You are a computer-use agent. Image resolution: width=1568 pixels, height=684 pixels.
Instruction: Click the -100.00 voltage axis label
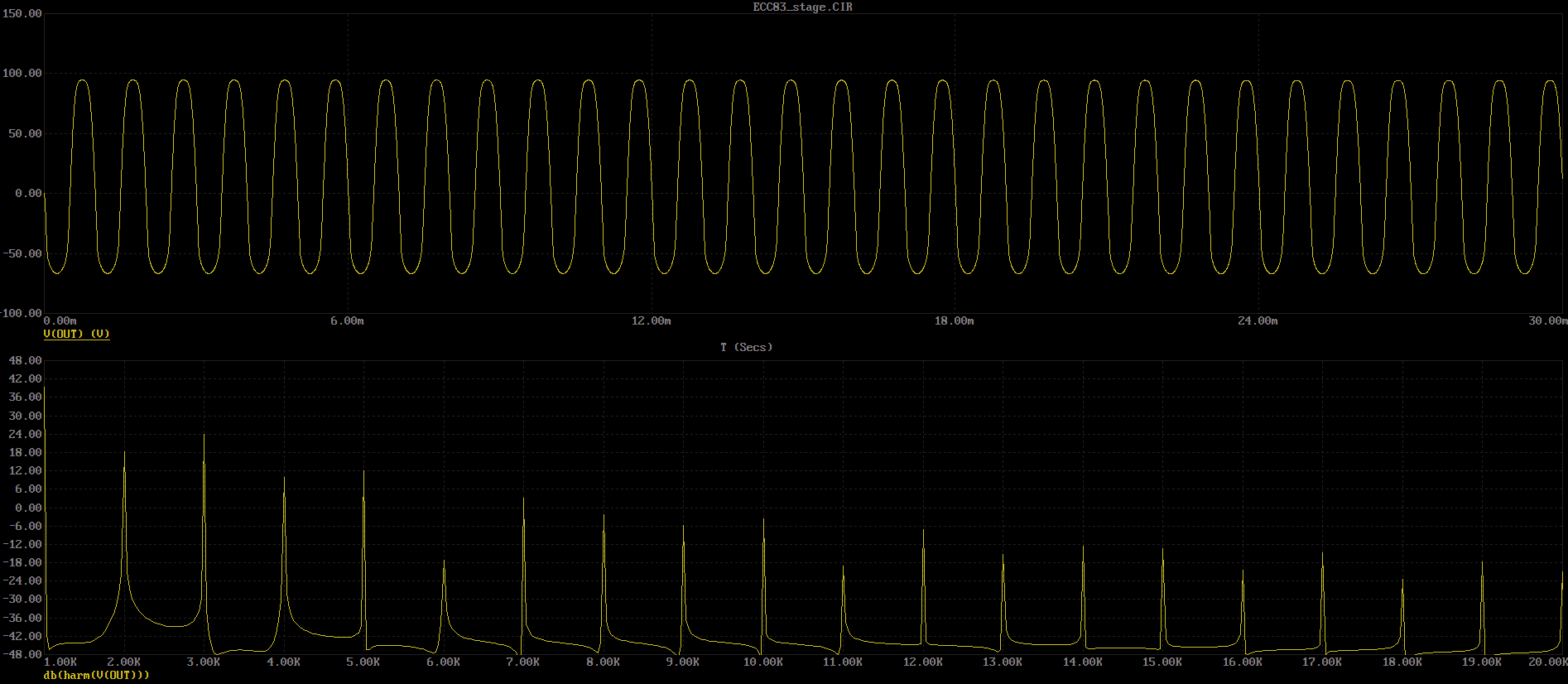(x=22, y=313)
